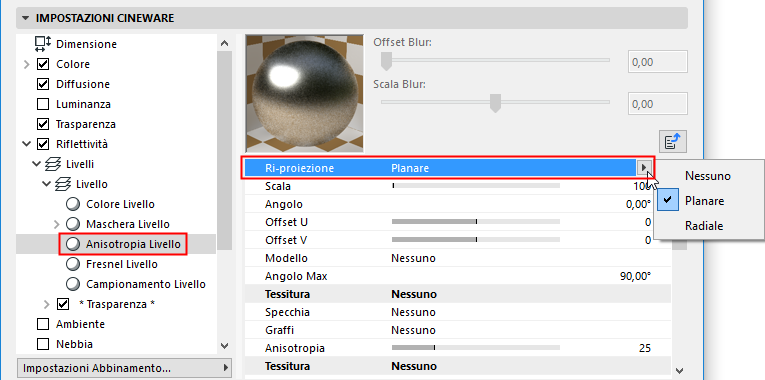Choose Nessuno in the projection popup
Image resolution: width=765 pixels, height=380 pixels.
point(708,176)
